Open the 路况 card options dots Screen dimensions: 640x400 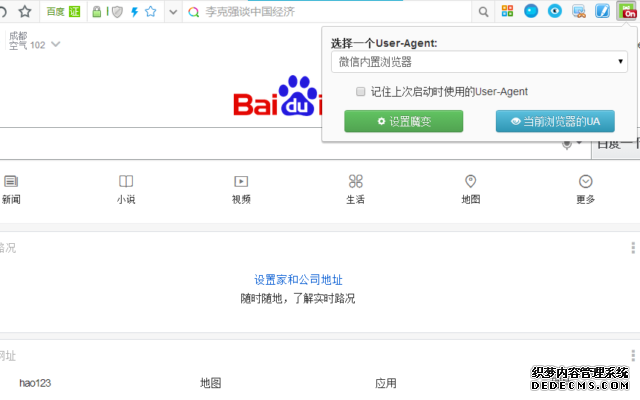(x=633, y=247)
